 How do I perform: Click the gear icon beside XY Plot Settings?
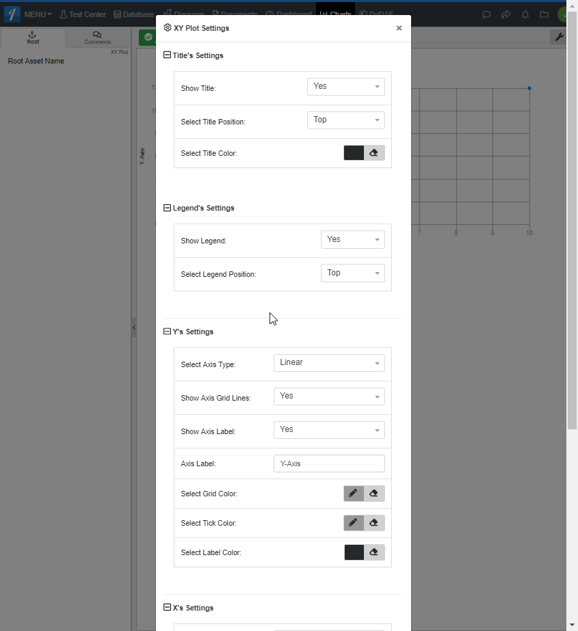pos(167,27)
